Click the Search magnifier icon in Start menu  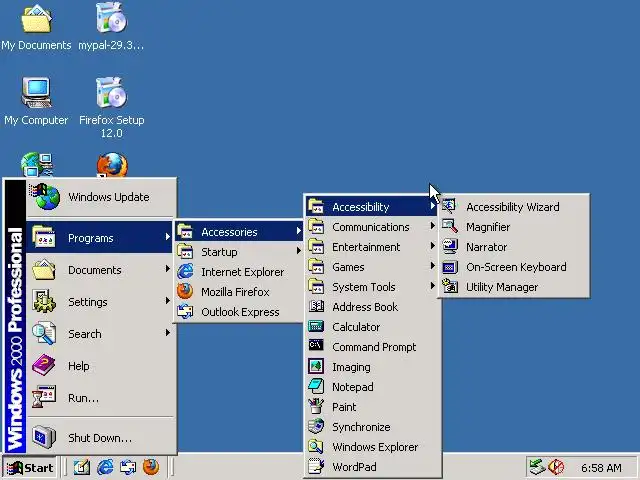click(x=44, y=333)
